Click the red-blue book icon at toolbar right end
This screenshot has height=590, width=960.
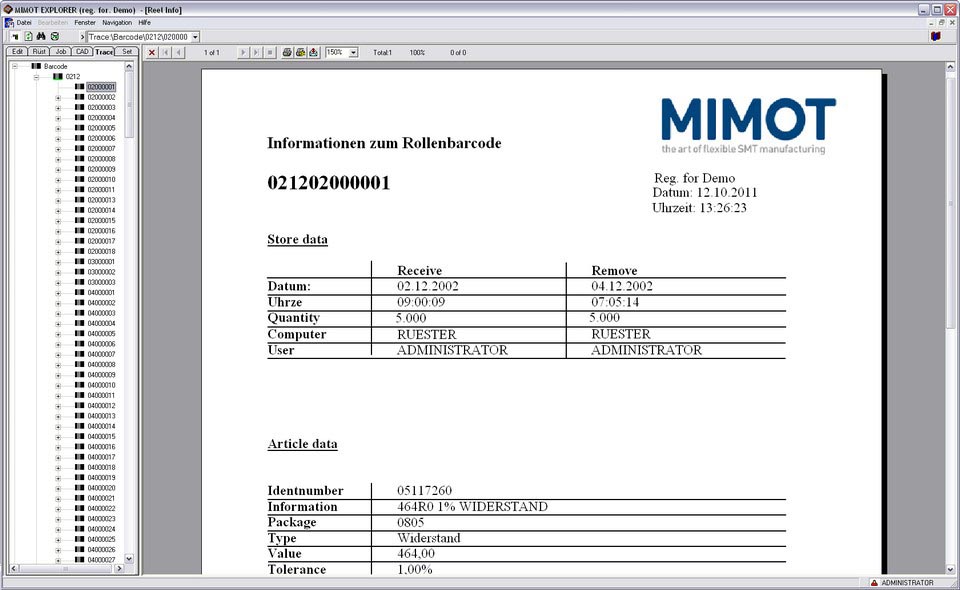click(x=936, y=37)
